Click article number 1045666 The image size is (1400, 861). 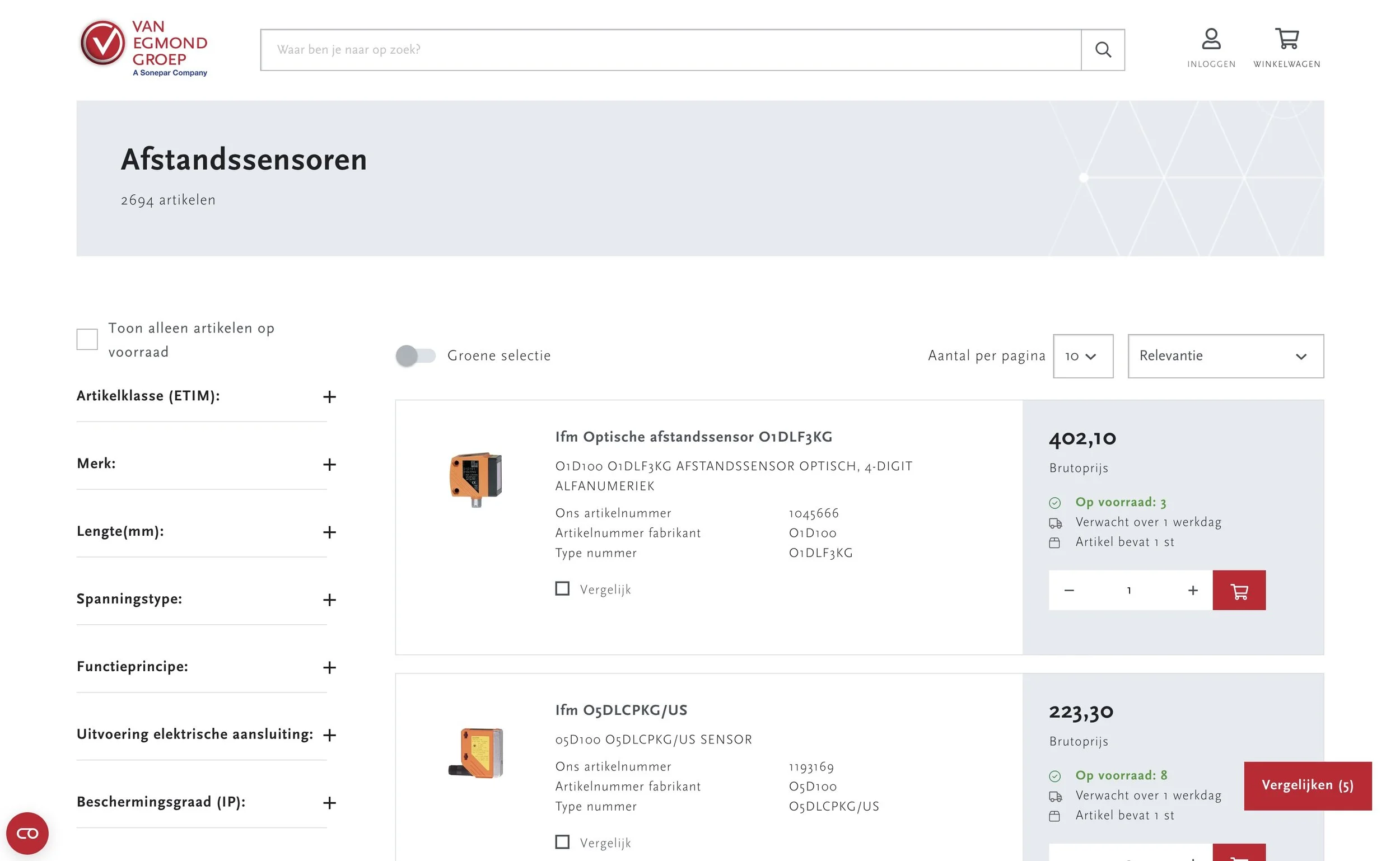click(x=813, y=514)
